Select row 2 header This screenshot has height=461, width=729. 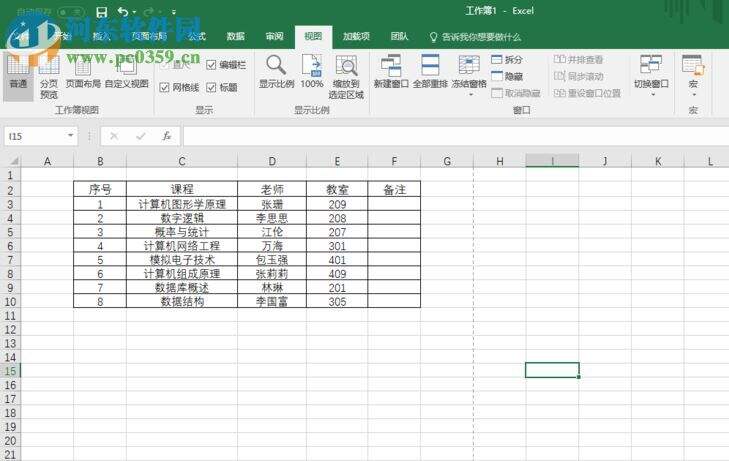(10, 190)
